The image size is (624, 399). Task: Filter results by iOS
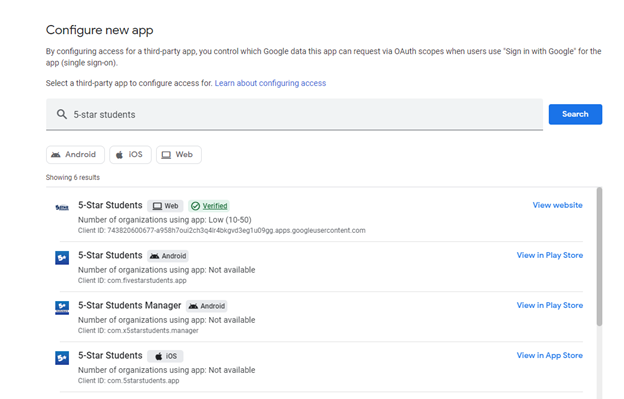(131, 154)
